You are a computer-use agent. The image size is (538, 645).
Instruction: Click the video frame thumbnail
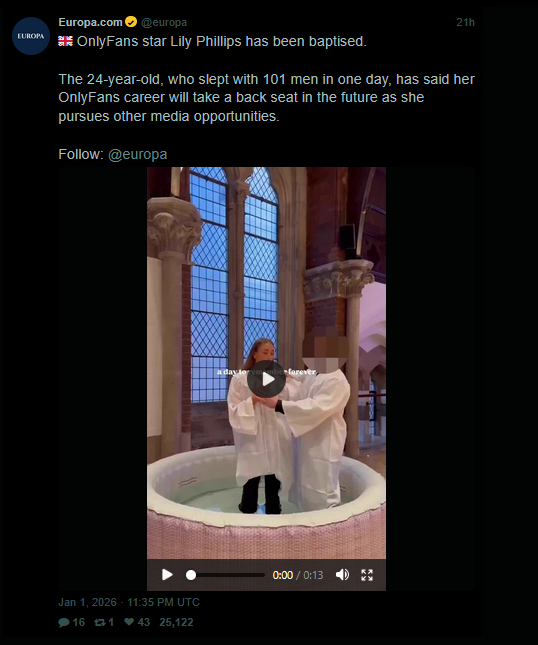coord(267,363)
